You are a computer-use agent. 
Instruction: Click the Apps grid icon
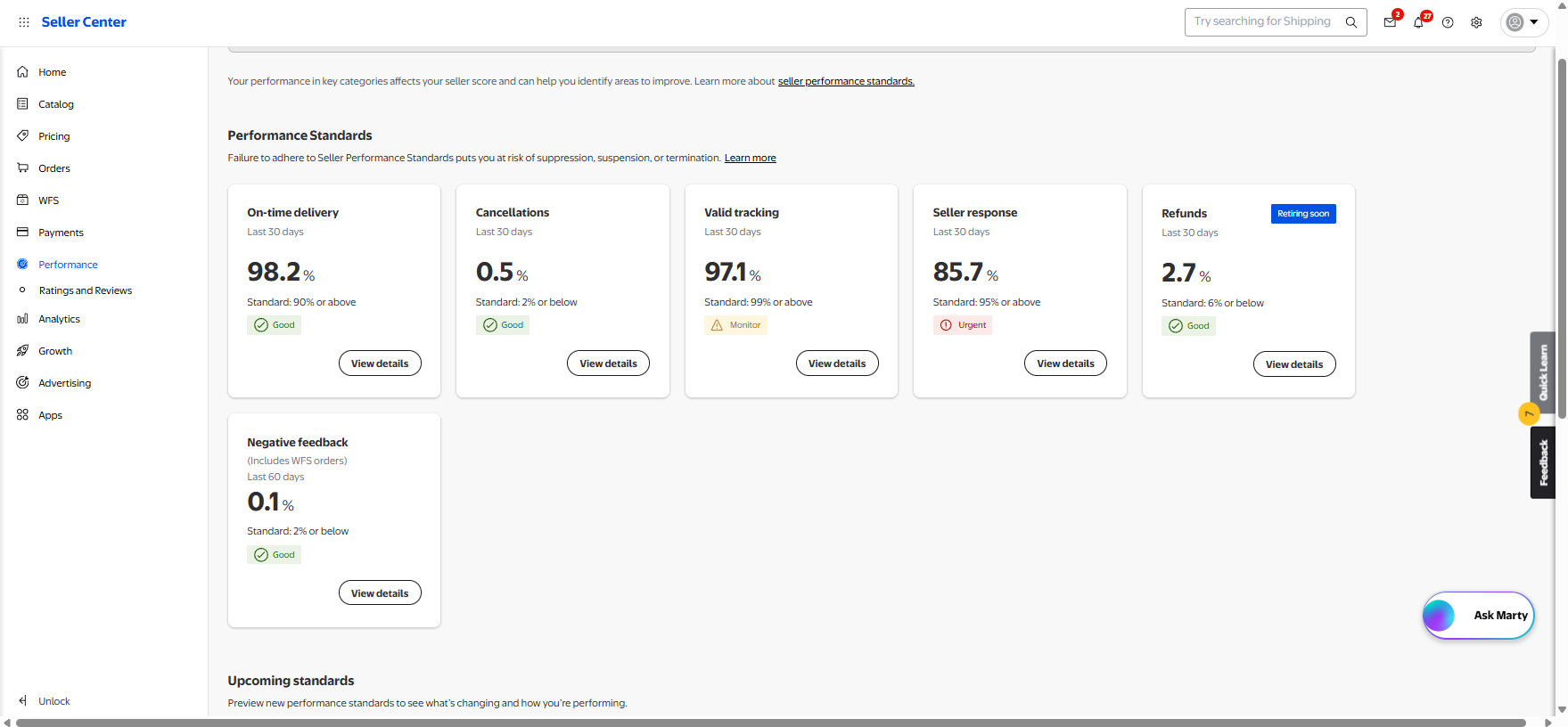[x=22, y=415]
